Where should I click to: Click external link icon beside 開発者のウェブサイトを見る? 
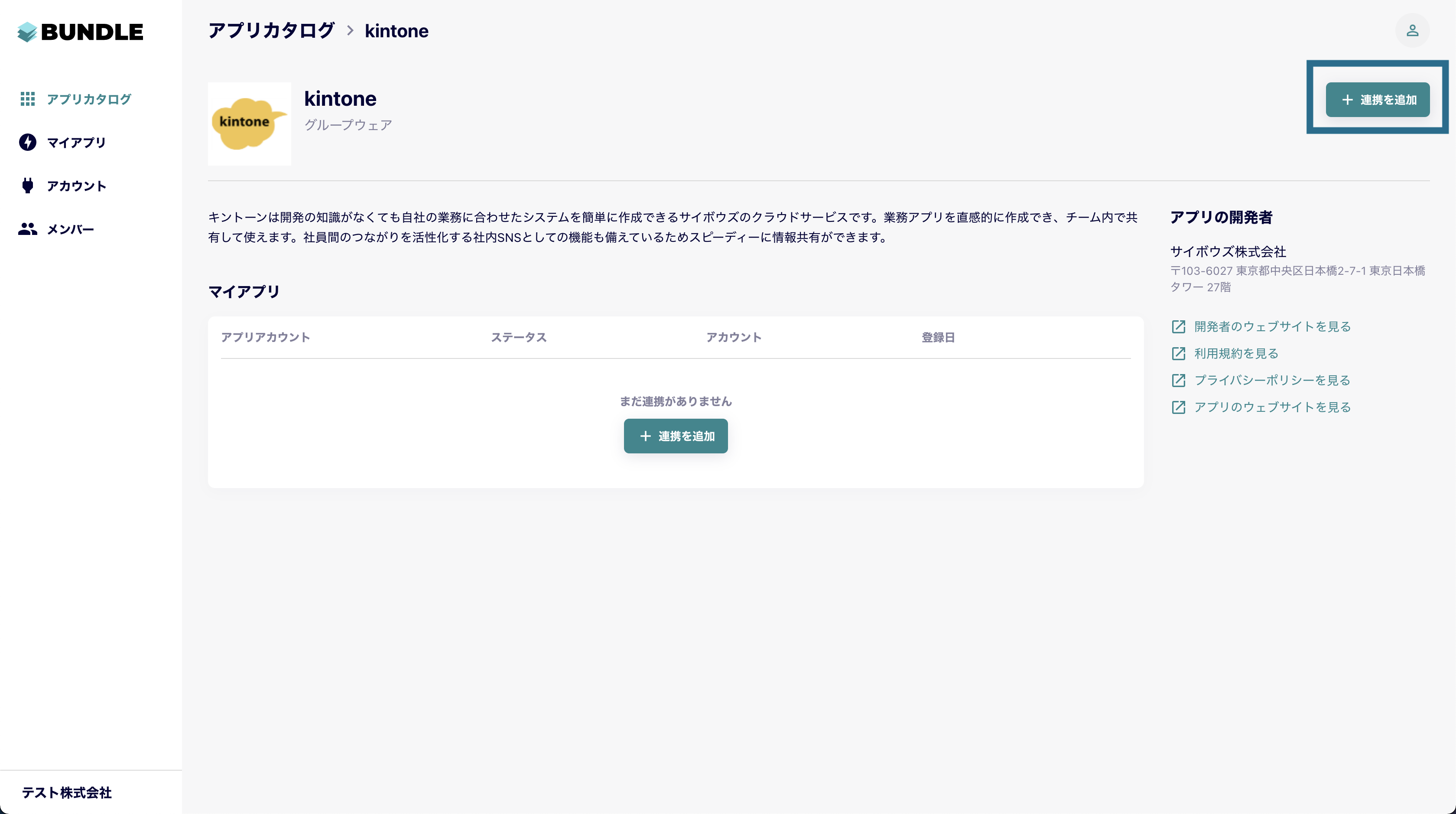pyautogui.click(x=1179, y=327)
